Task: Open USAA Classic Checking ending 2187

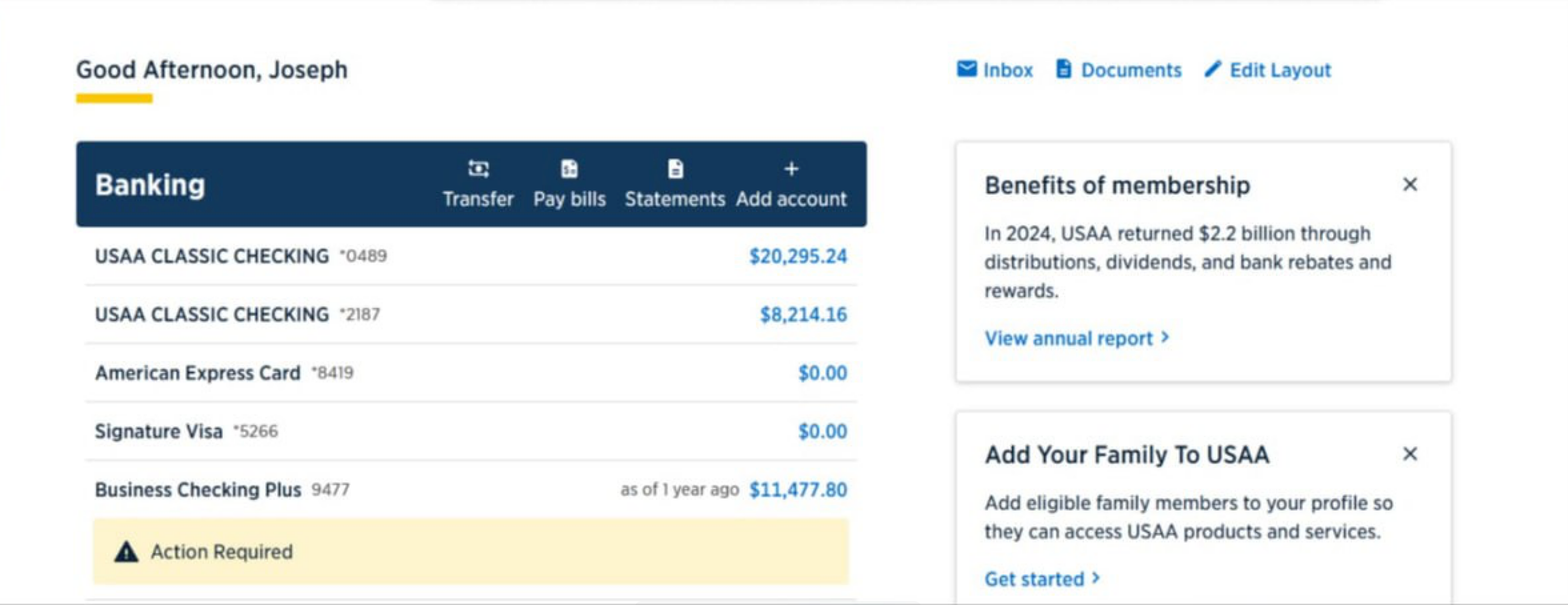Action: point(212,314)
